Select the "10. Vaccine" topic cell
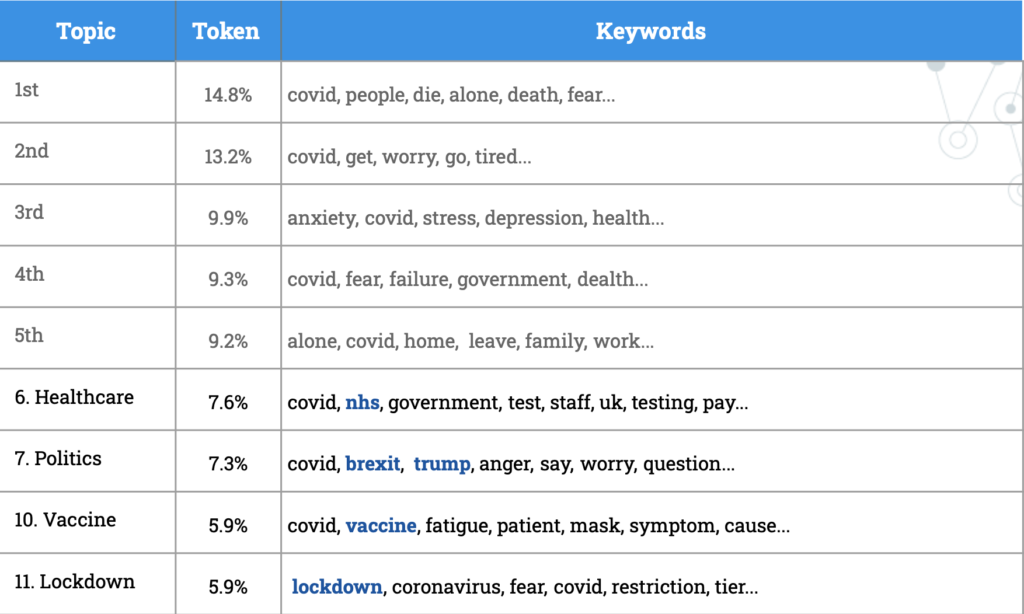1024x614 pixels. pos(65,520)
